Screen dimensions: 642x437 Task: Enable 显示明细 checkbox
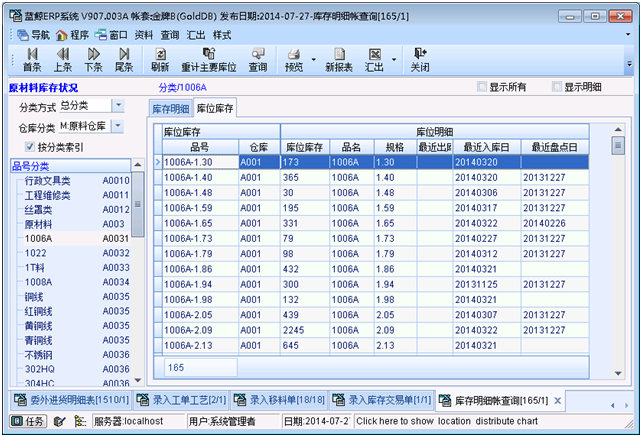point(556,87)
